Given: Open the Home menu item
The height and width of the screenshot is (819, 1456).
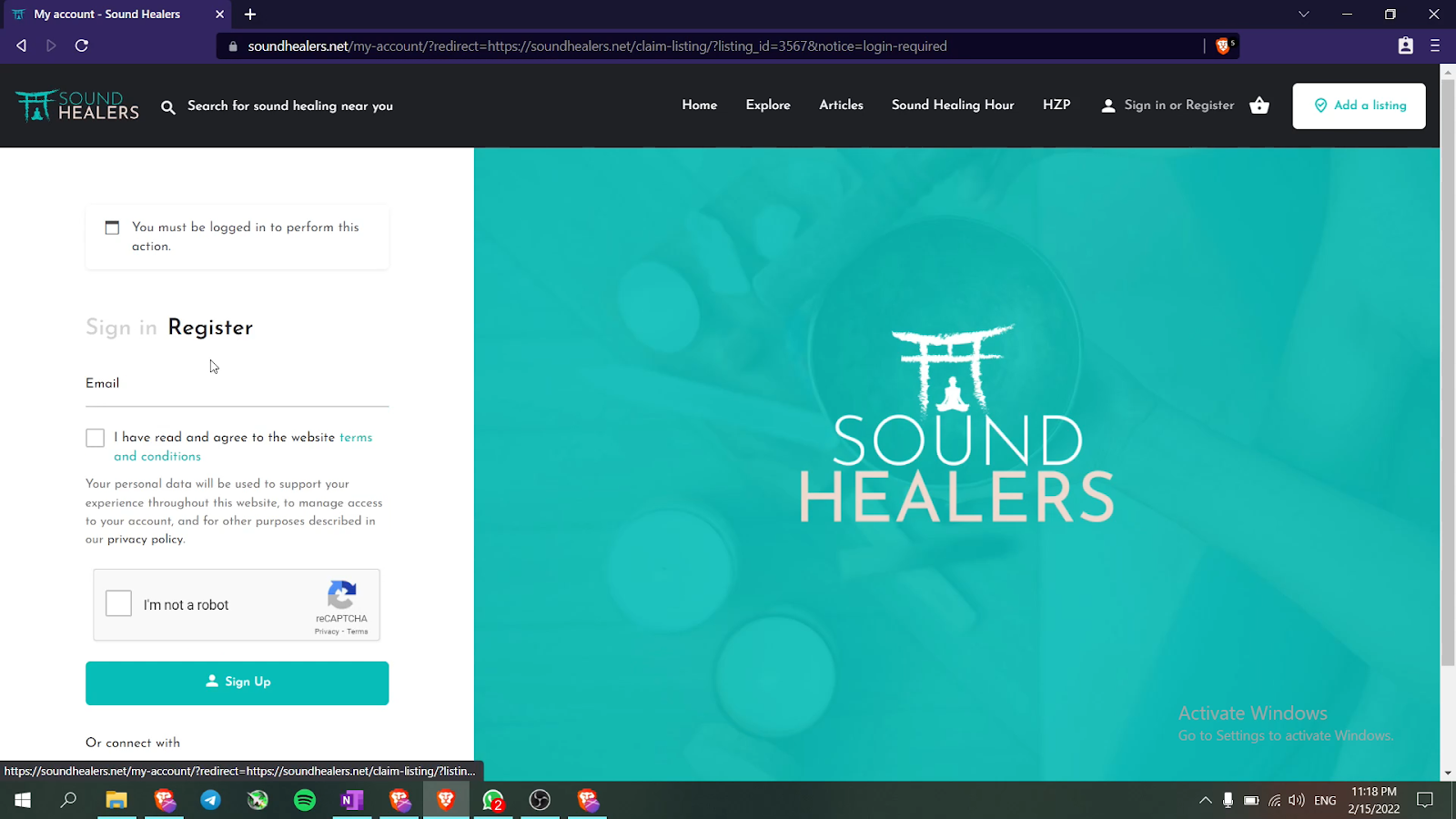Looking at the screenshot, I should [700, 105].
